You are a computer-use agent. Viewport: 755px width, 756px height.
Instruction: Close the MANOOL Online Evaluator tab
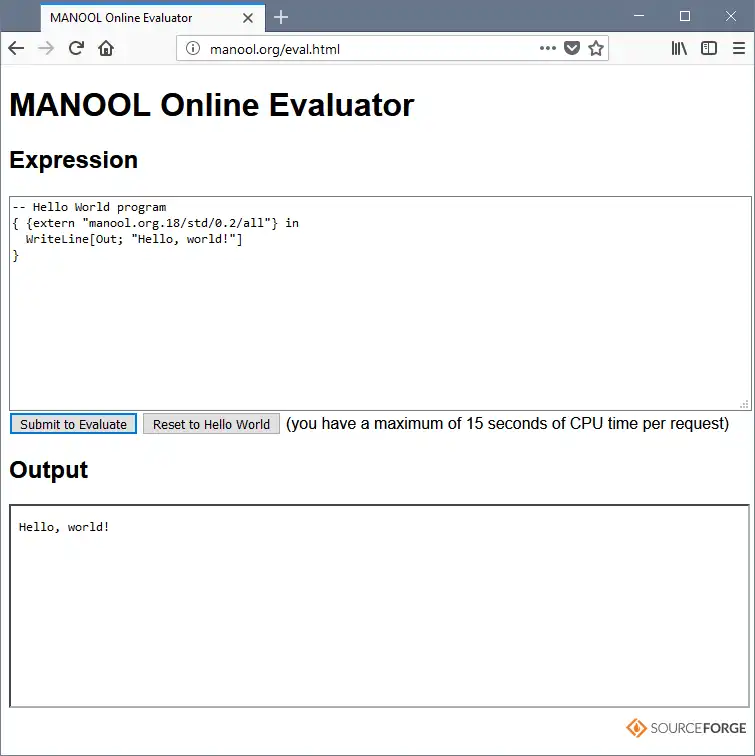pos(248,18)
